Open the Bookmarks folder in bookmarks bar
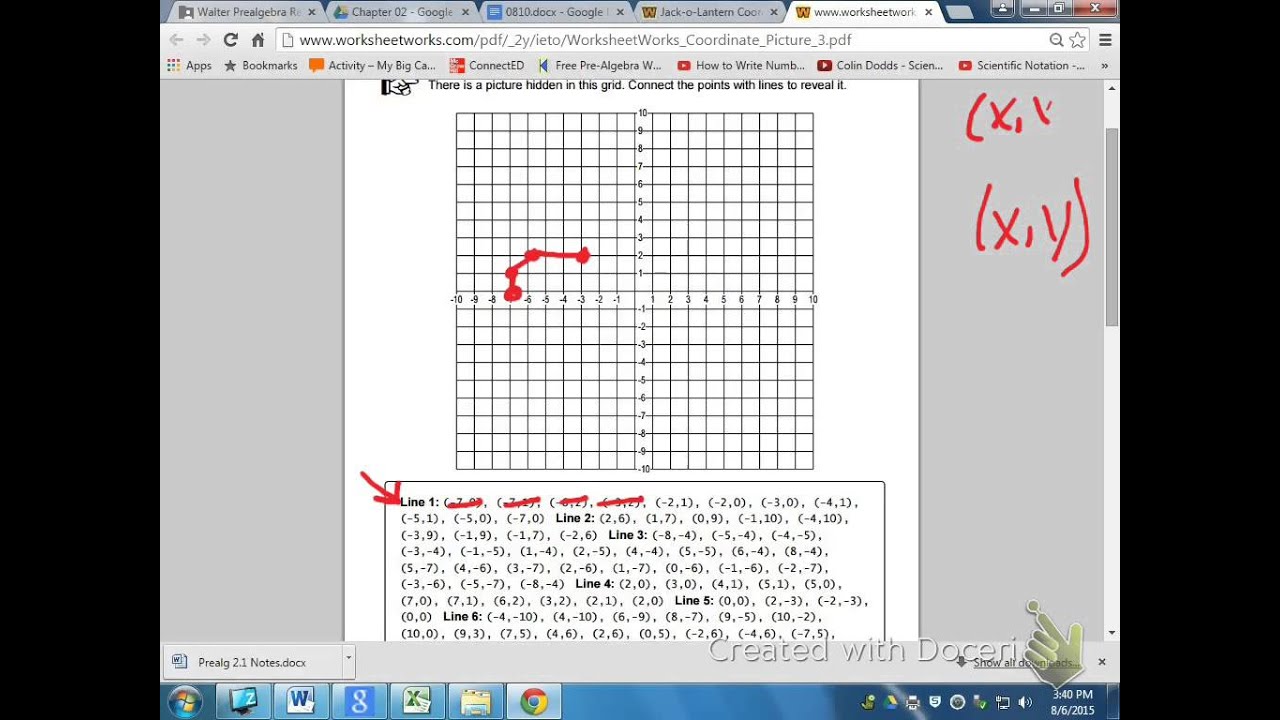The image size is (1280, 720). 260,65
